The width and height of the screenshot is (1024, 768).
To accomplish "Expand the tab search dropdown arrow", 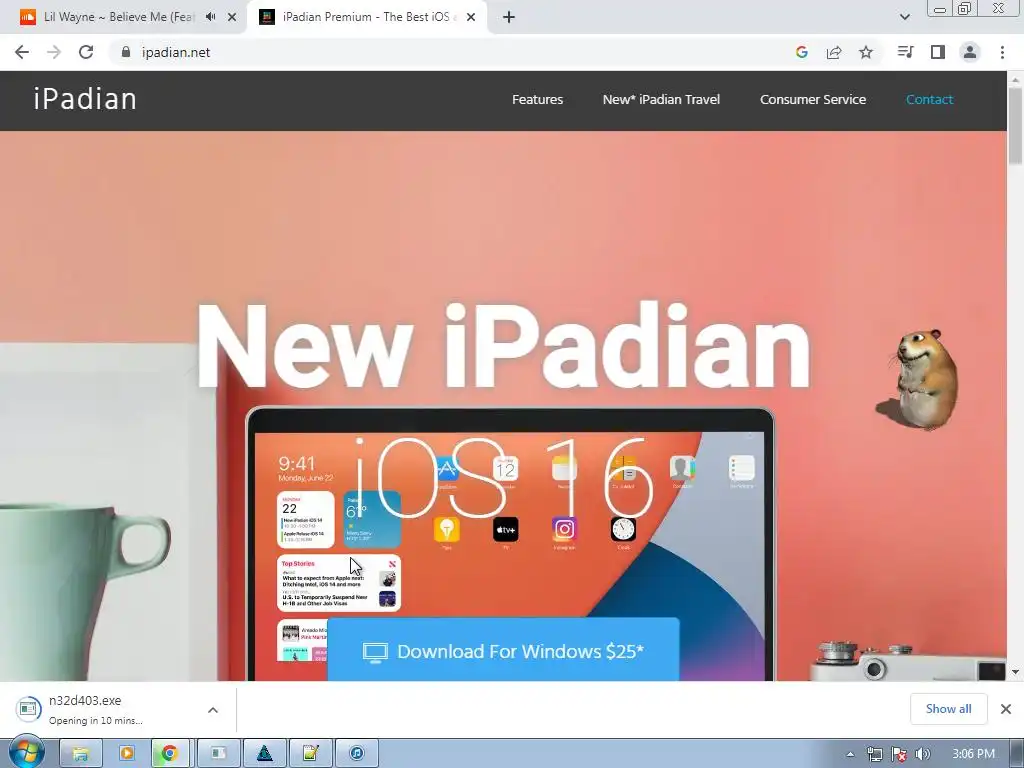I will (x=904, y=17).
